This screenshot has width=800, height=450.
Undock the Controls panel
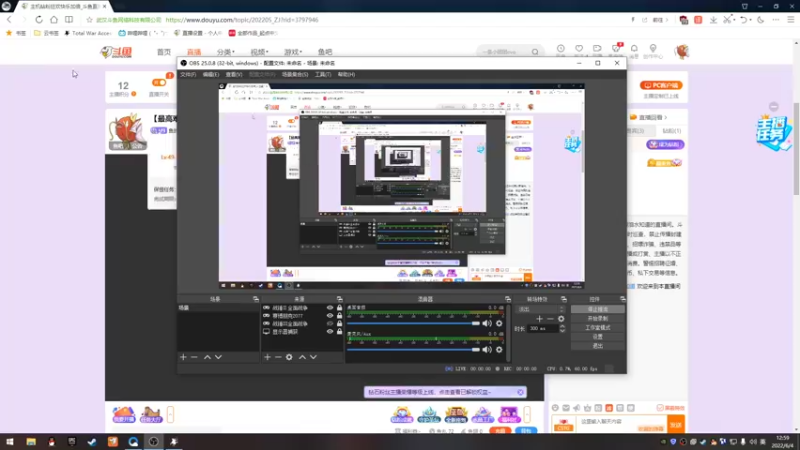click(x=622, y=299)
